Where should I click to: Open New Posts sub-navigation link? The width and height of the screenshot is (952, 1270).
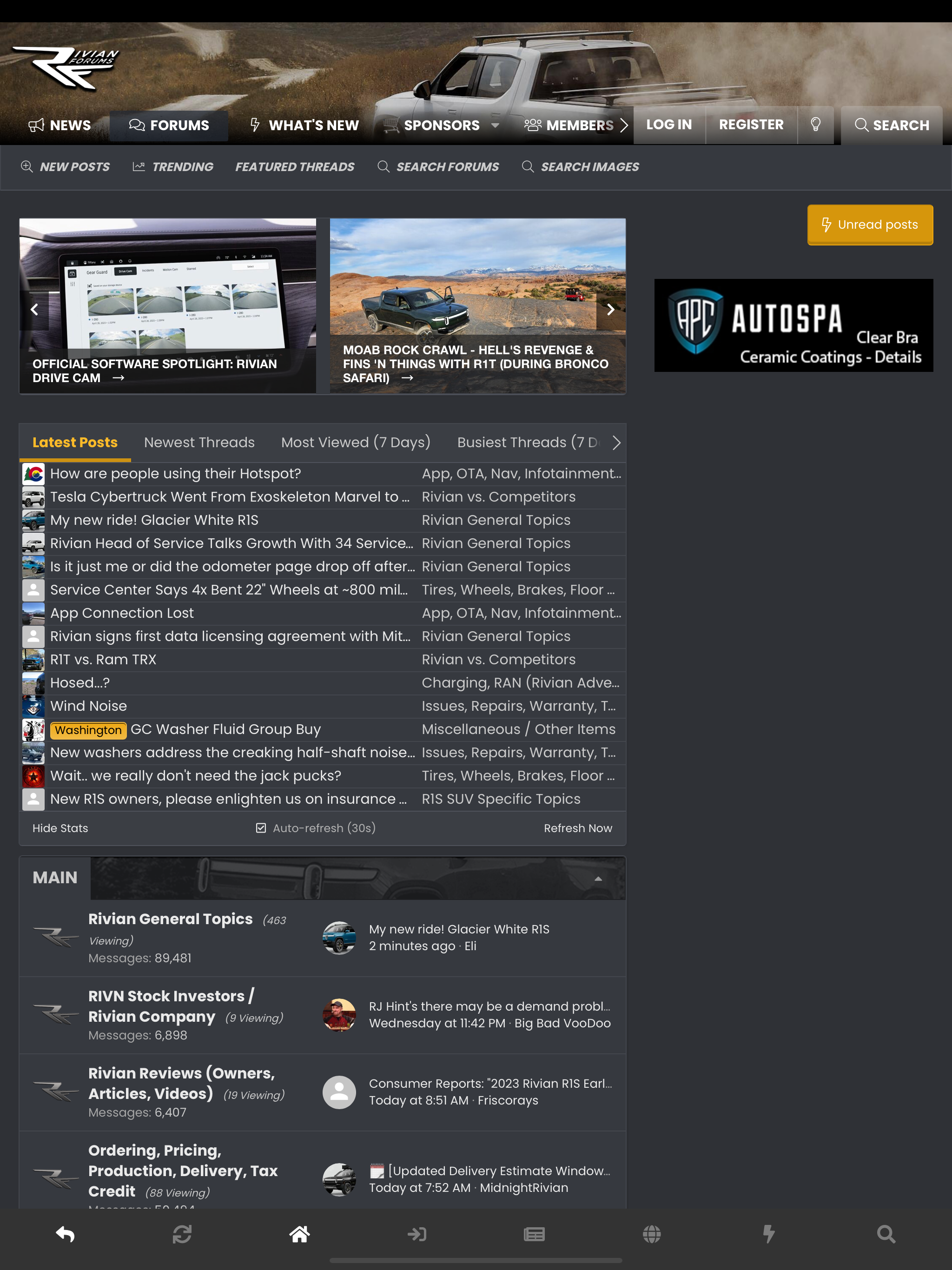(x=66, y=167)
